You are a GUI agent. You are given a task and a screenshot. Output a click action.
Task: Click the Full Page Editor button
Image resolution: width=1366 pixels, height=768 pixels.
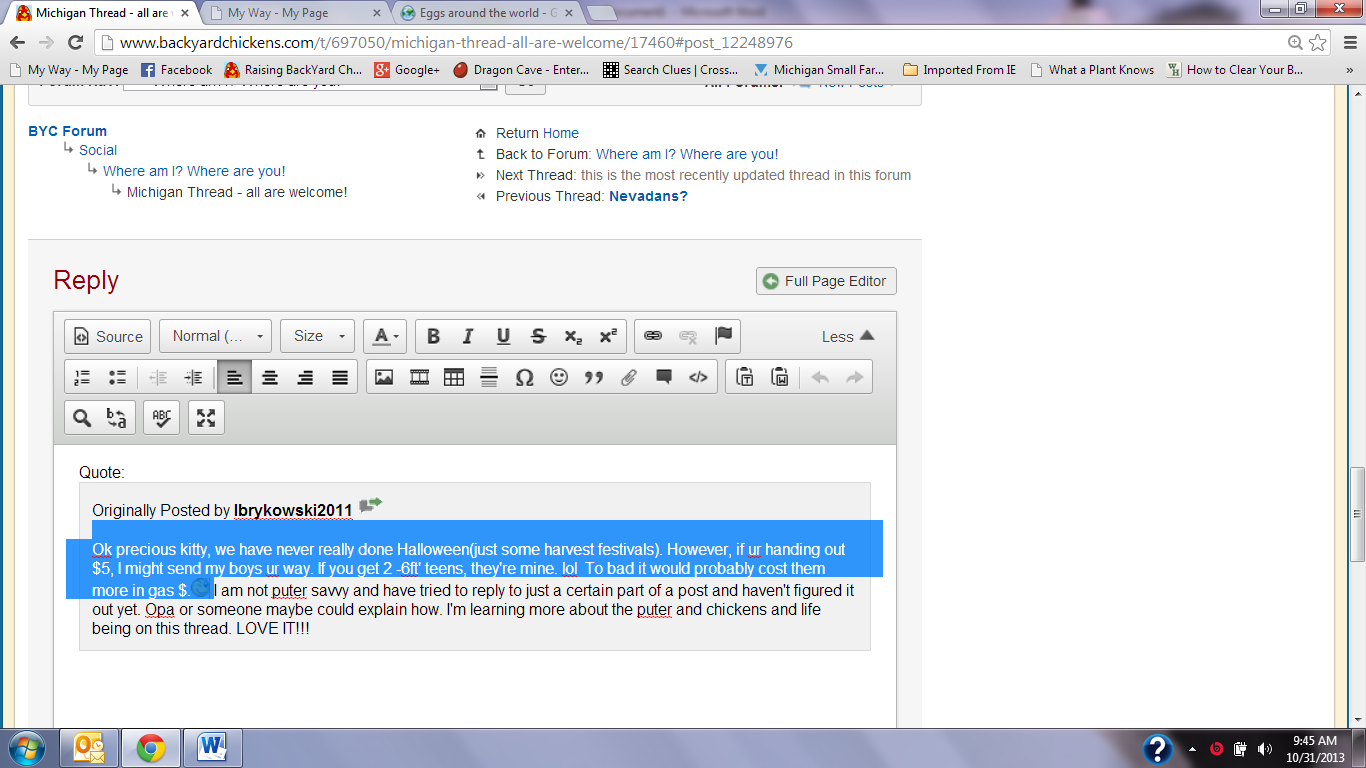[x=826, y=281]
